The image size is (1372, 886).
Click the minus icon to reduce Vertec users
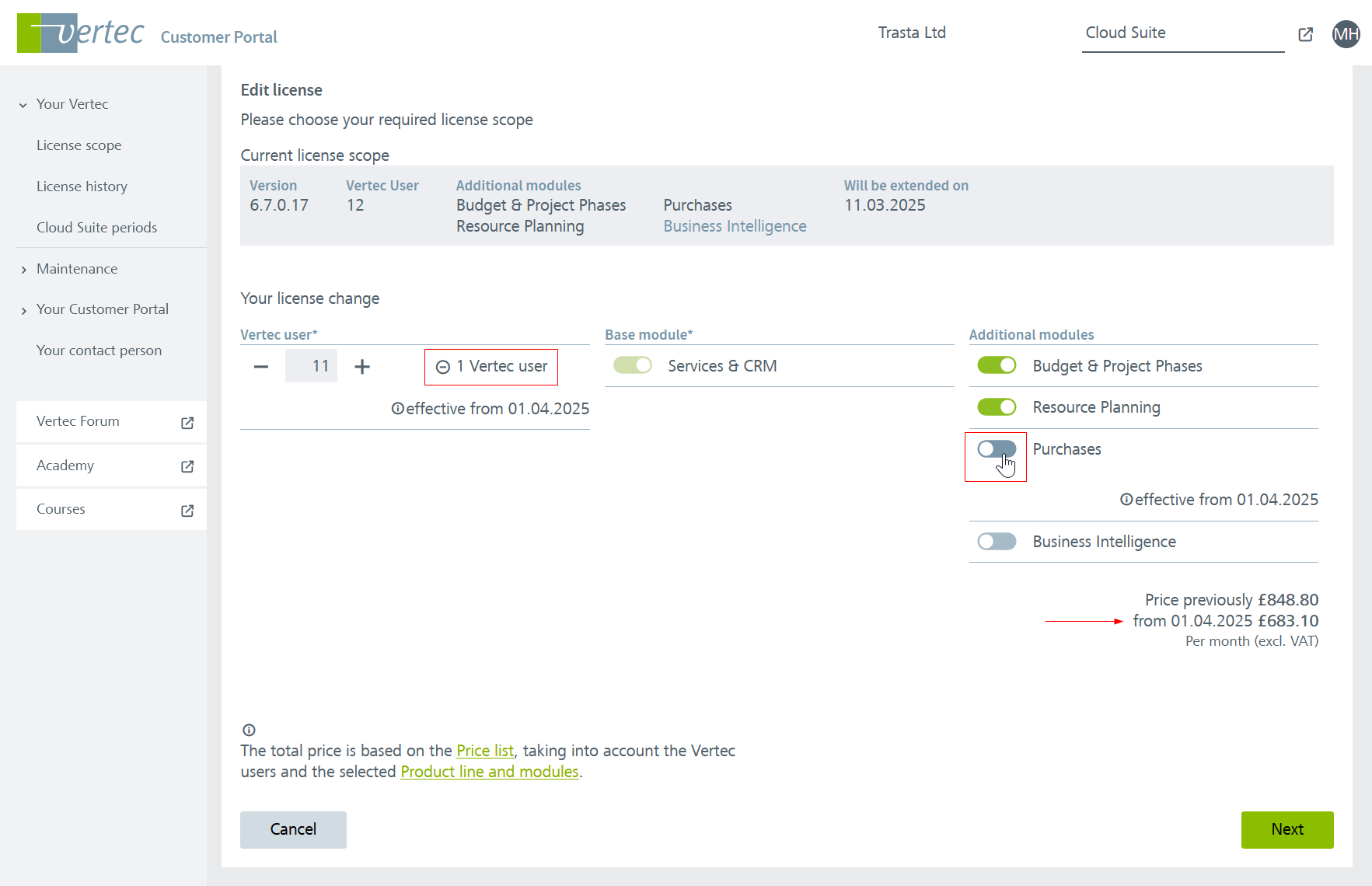point(261,367)
